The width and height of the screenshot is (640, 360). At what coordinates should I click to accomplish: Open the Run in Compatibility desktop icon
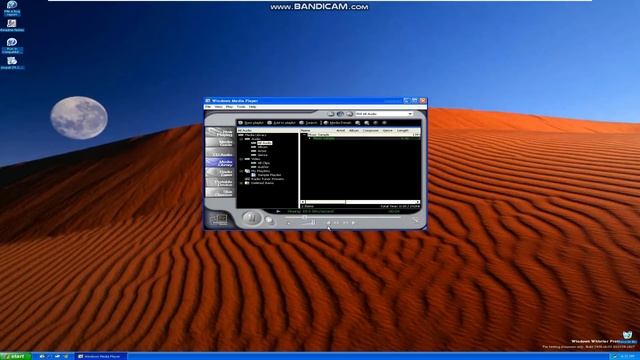[12, 46]
